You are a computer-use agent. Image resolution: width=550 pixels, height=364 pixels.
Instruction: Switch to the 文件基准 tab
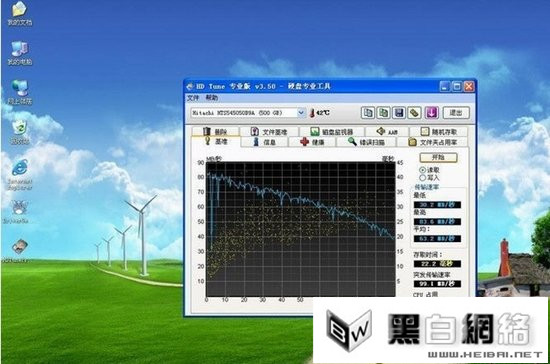[269, 132]
